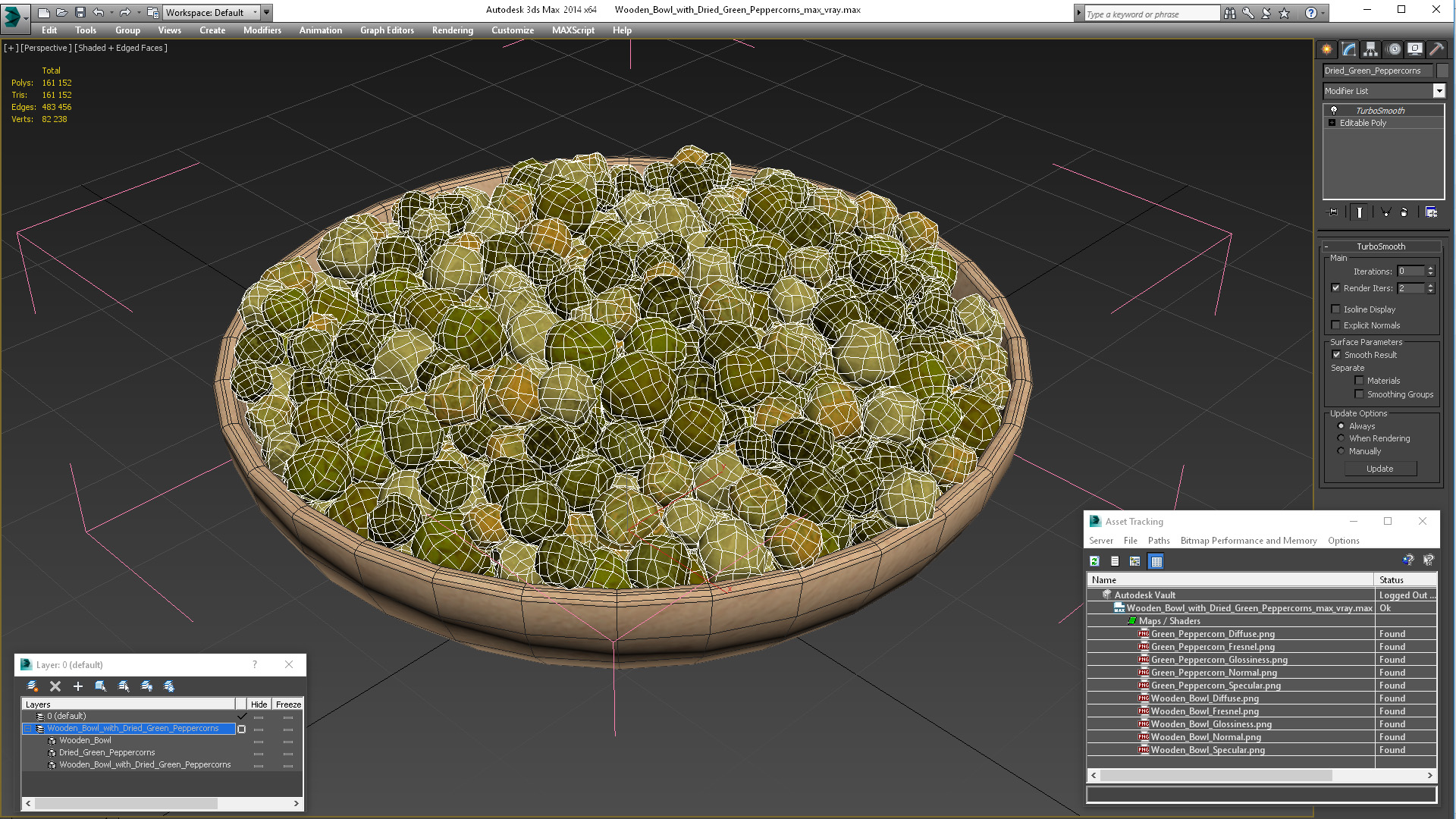Collapse the Wooden_Bowl_with_Dried_Green_Peppercorns layer
The width and height of the screenshot is (1456, 819).
(28, 729)
